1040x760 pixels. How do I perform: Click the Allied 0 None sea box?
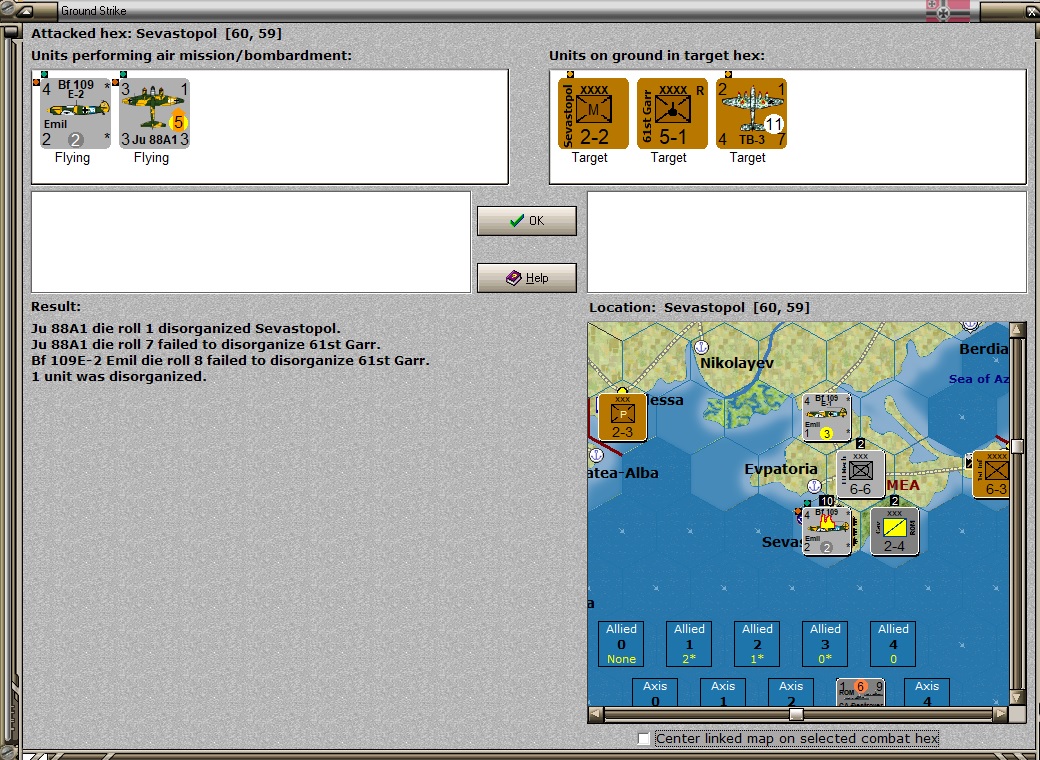pos(621,643)
